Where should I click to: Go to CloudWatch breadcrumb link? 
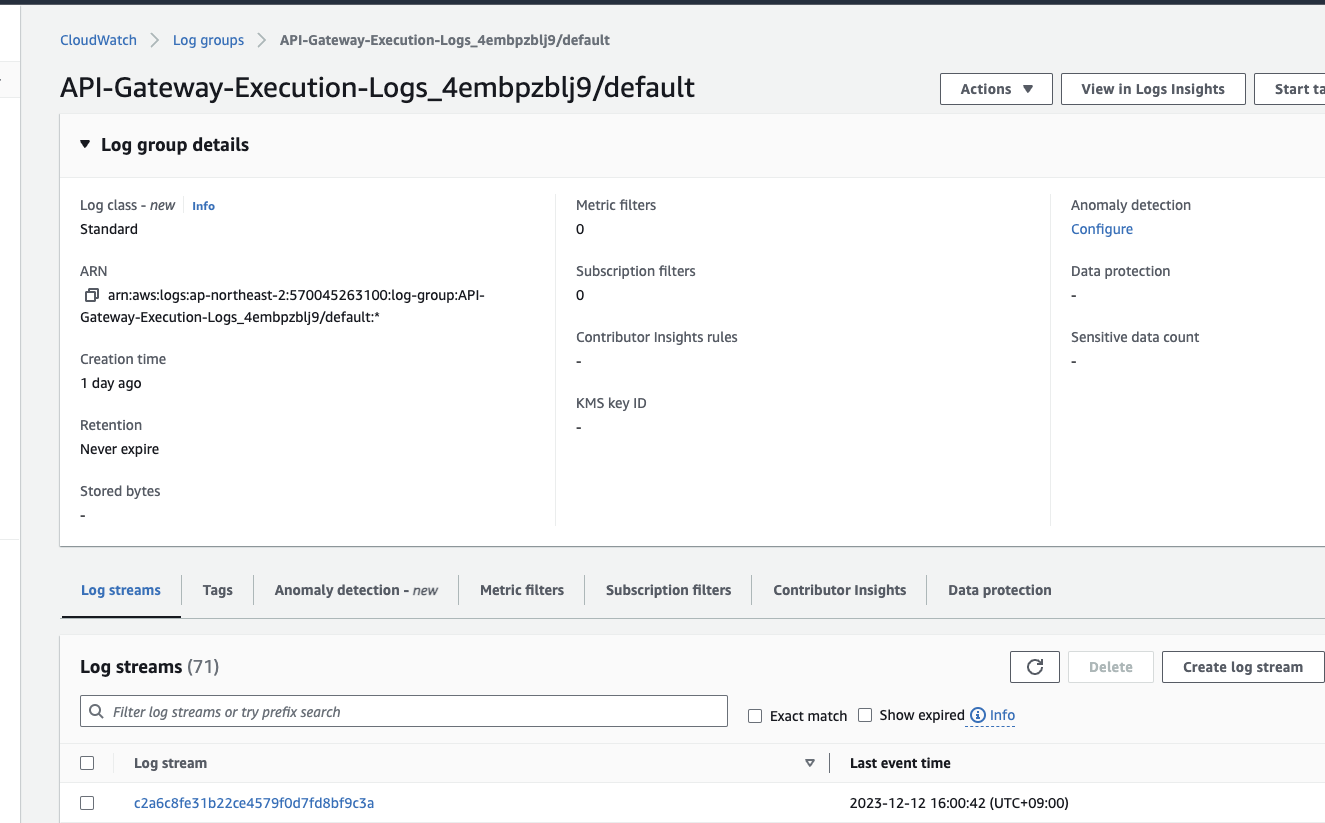tap(98, 40)
